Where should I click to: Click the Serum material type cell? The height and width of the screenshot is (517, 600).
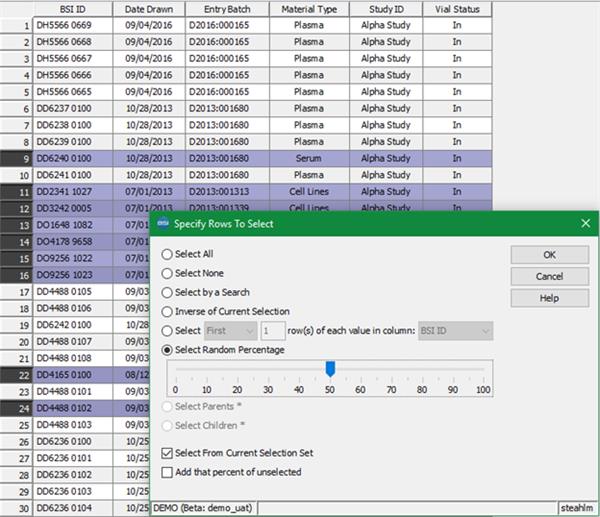coord(309,158)
